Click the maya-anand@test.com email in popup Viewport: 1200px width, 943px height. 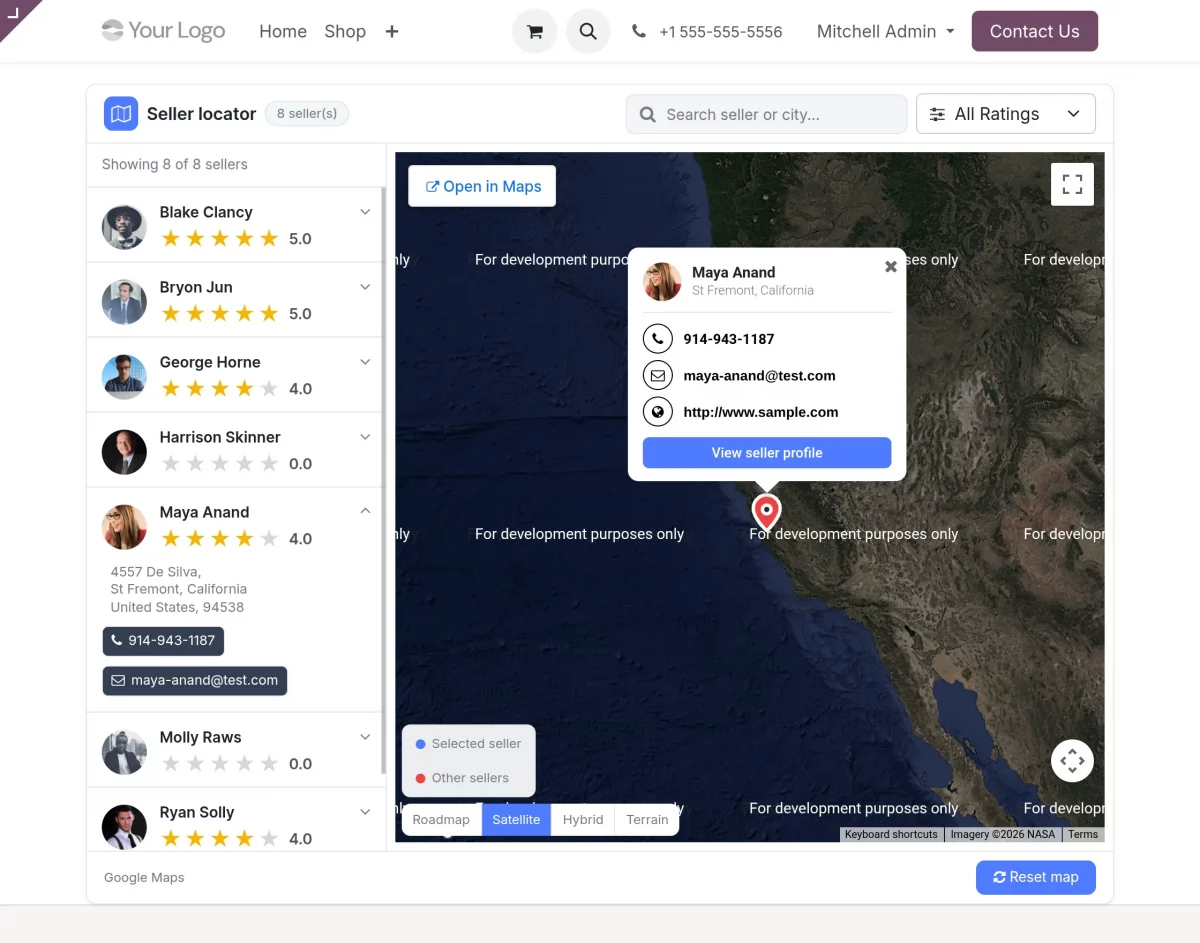(x=759, y=376)
